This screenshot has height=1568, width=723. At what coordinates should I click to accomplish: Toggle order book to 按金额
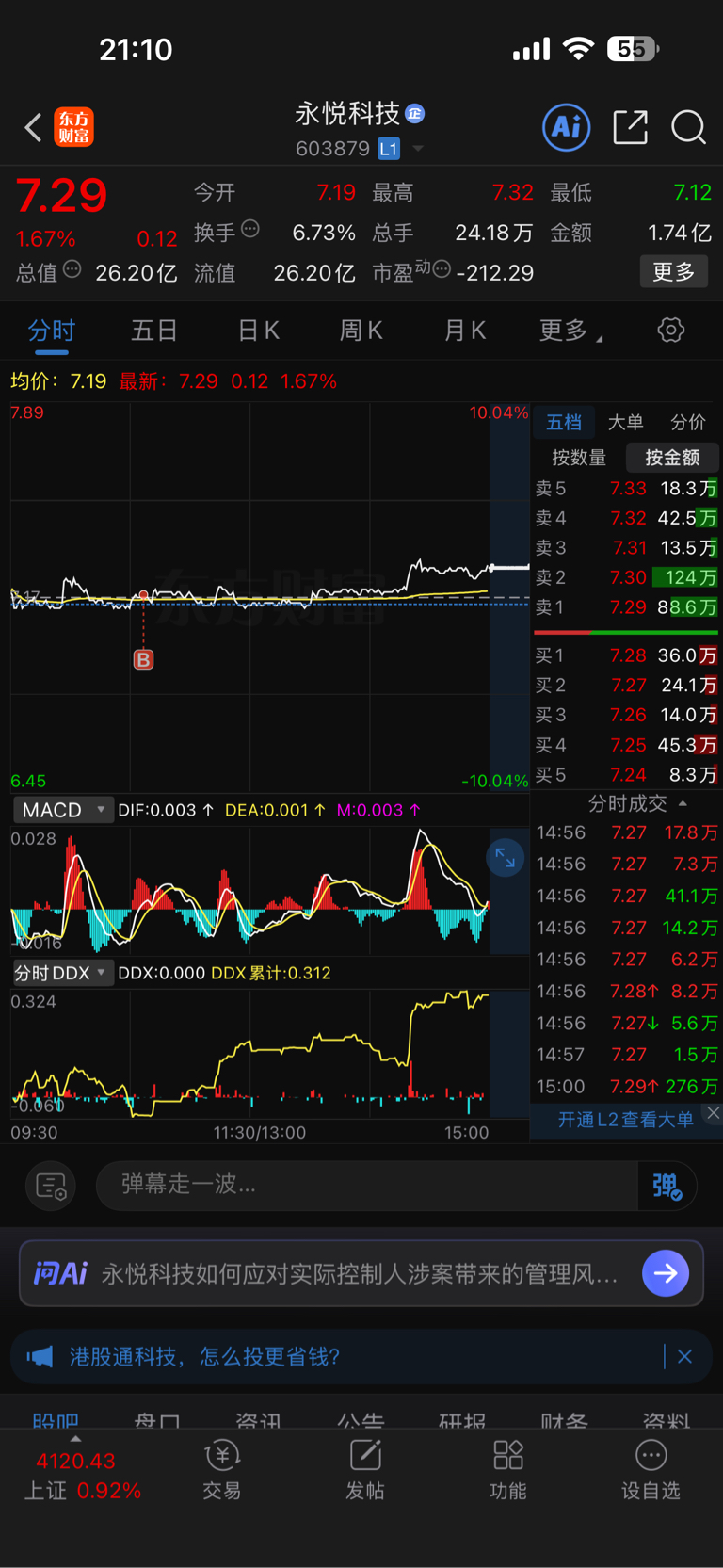(672, 458)
